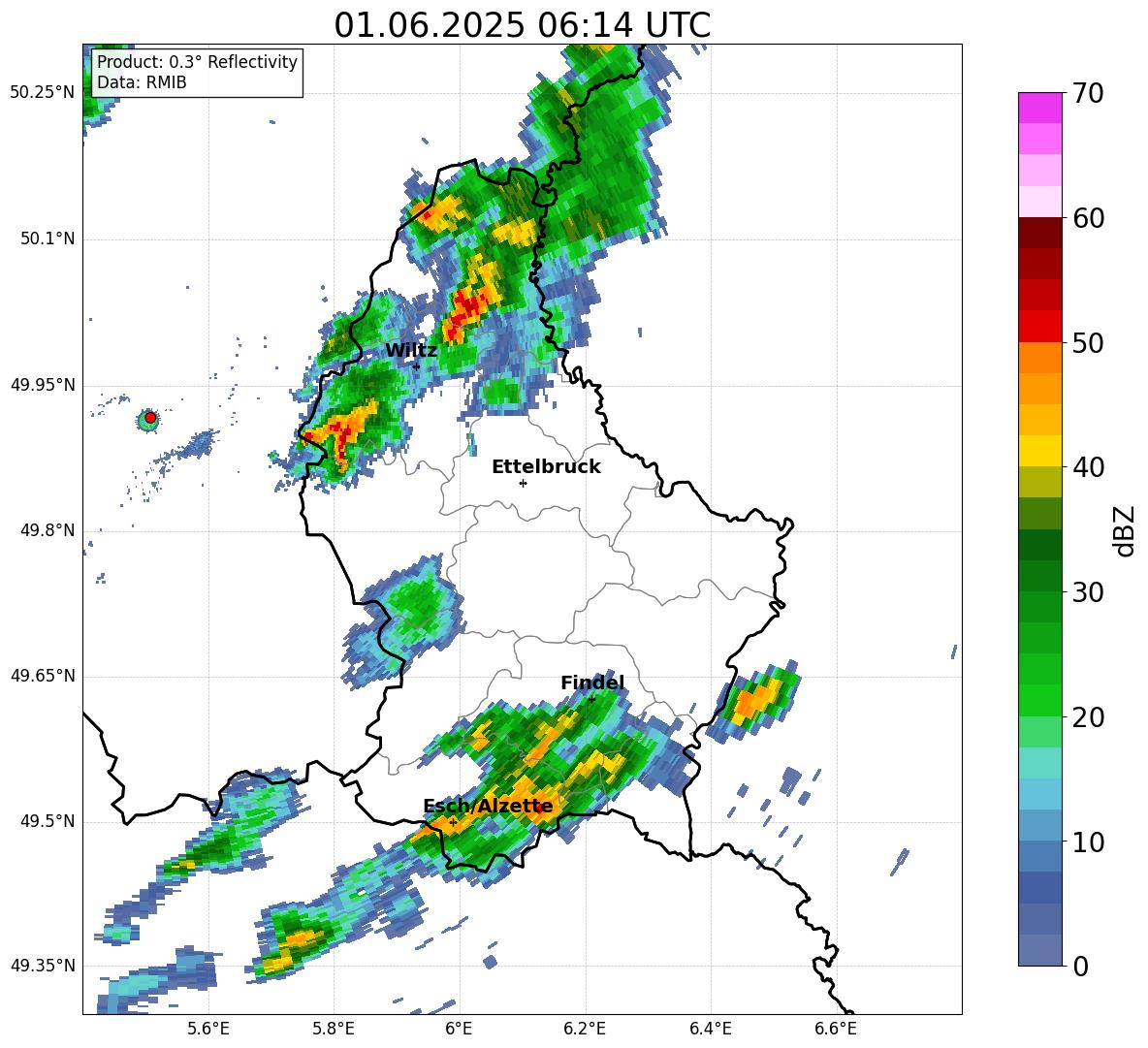The width and height of the screenshot is (1148, 1048).
Task: Click the red storm core northeast of Wiltz
Action: coord(468,307)
